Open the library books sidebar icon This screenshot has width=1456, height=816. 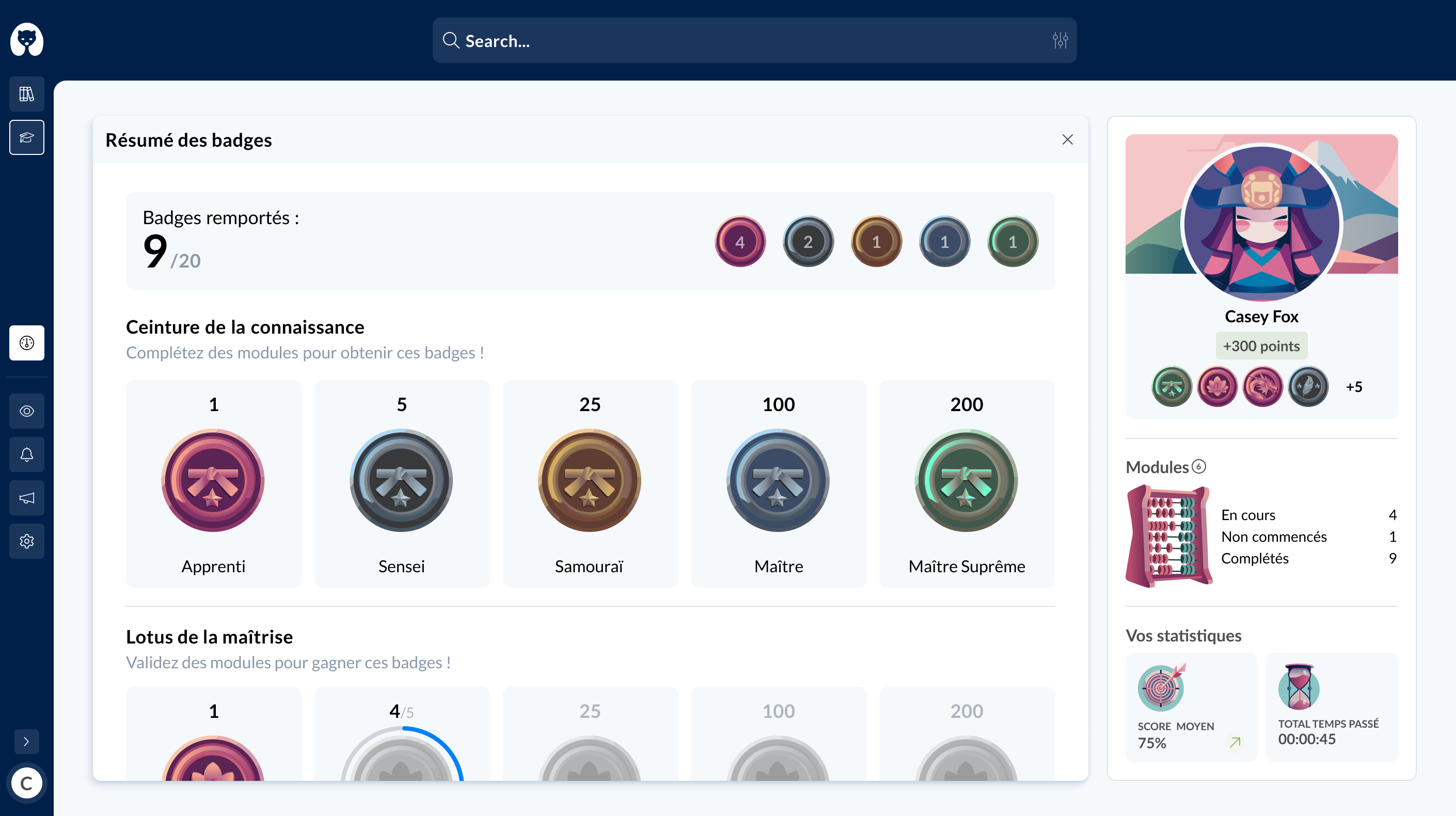click(x=26, y=94)
